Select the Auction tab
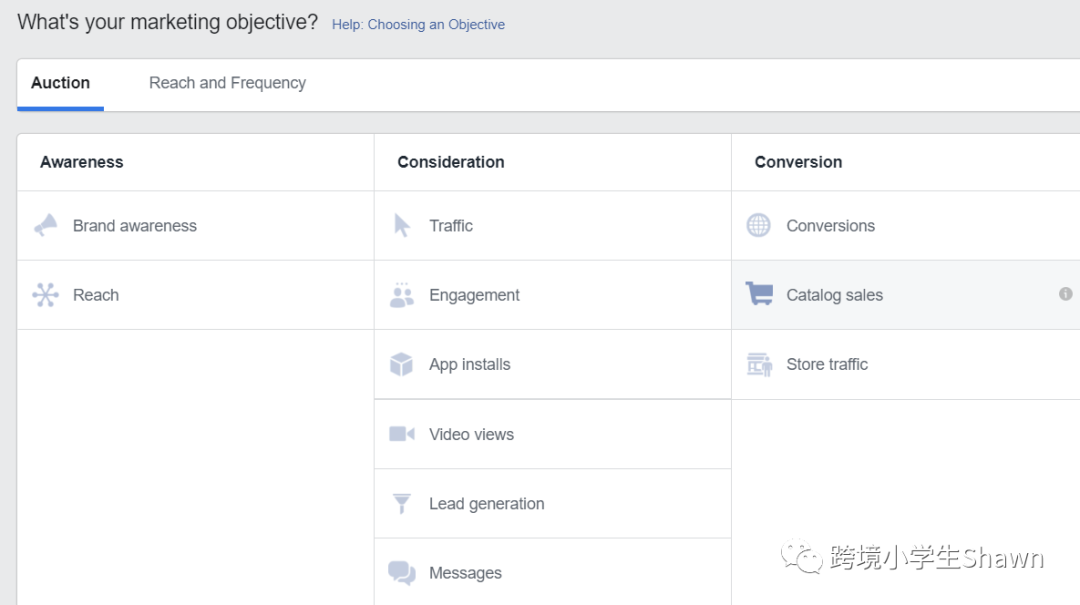This screenshot has width=1080, height=605. 60,83
